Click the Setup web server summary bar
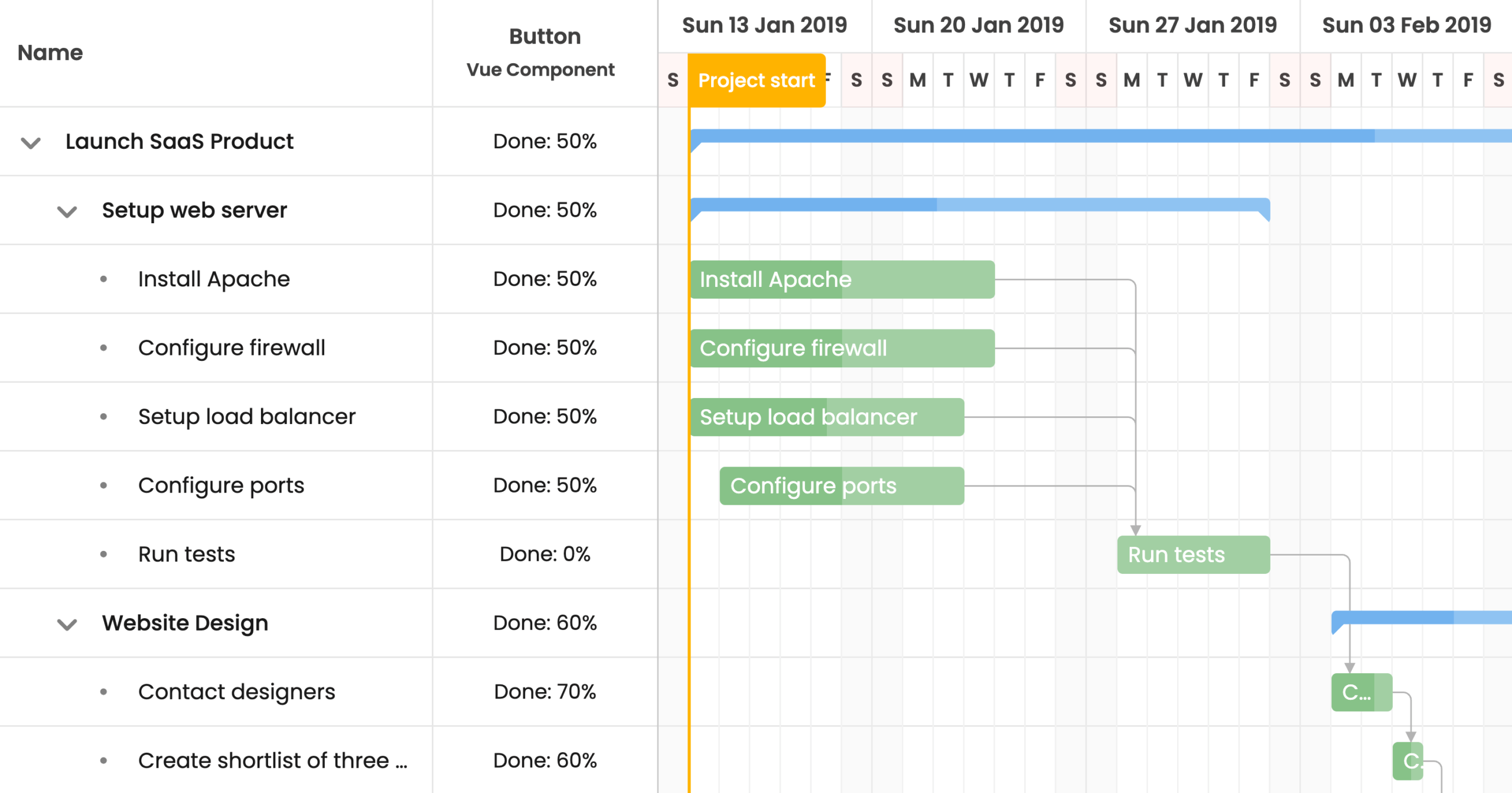1512x793 pixels. tap(979, 205)
